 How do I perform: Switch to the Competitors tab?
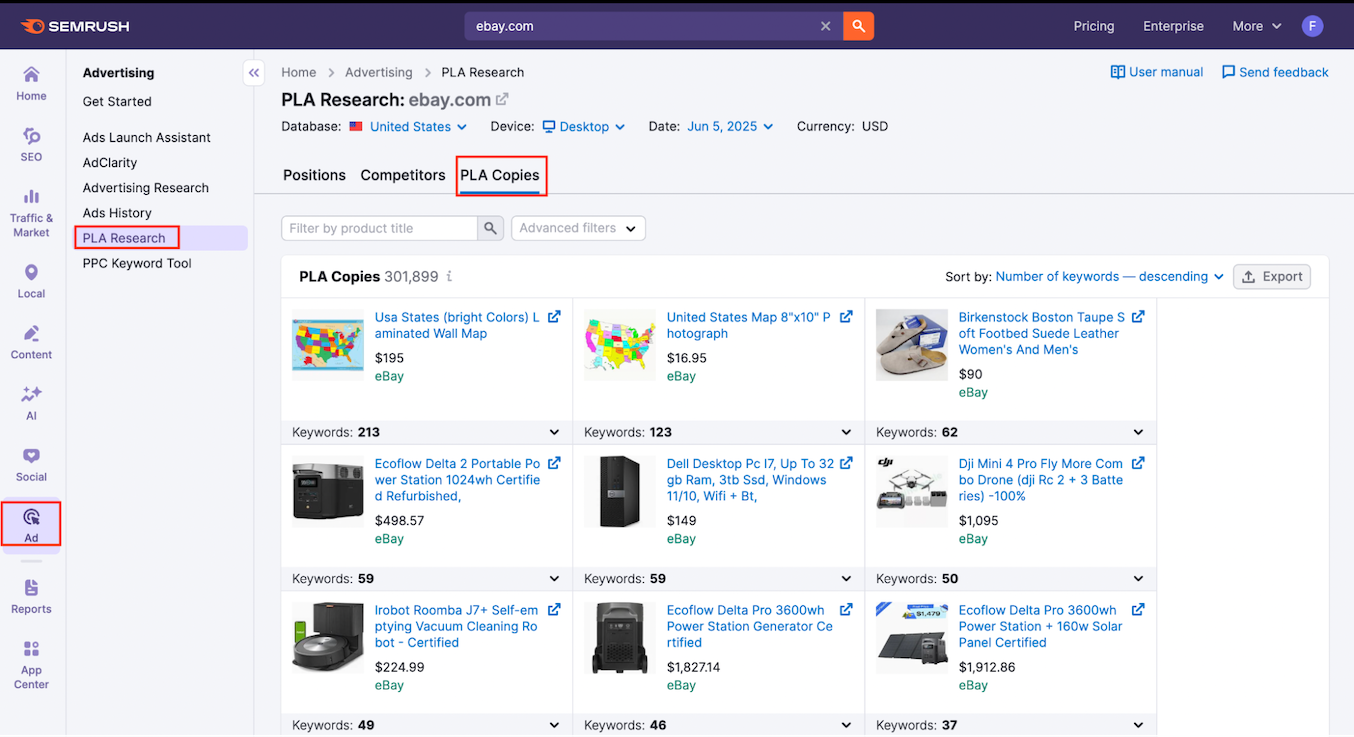coord(403,175)
